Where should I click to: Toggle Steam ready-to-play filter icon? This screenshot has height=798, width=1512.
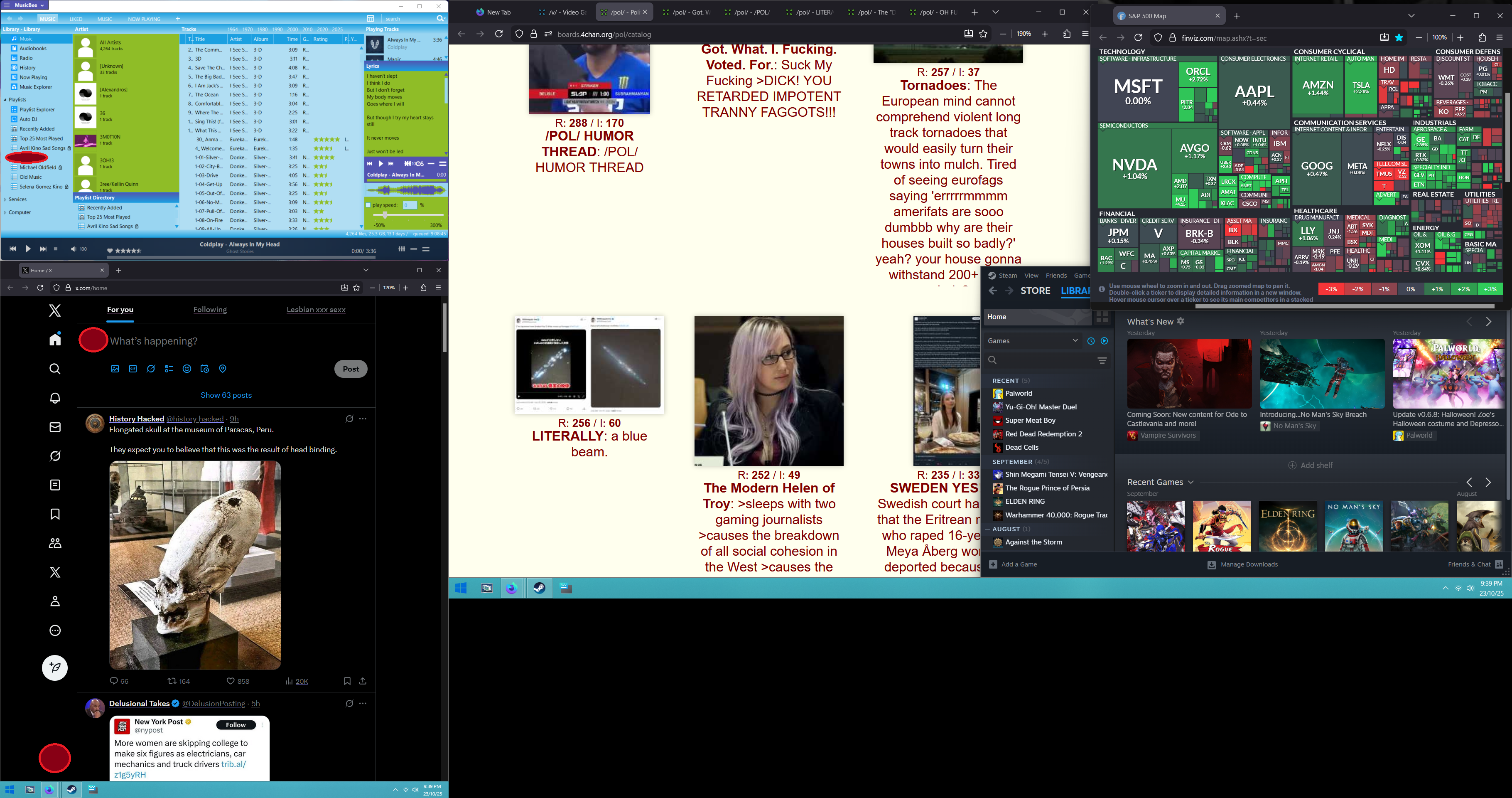(1104, 340)
